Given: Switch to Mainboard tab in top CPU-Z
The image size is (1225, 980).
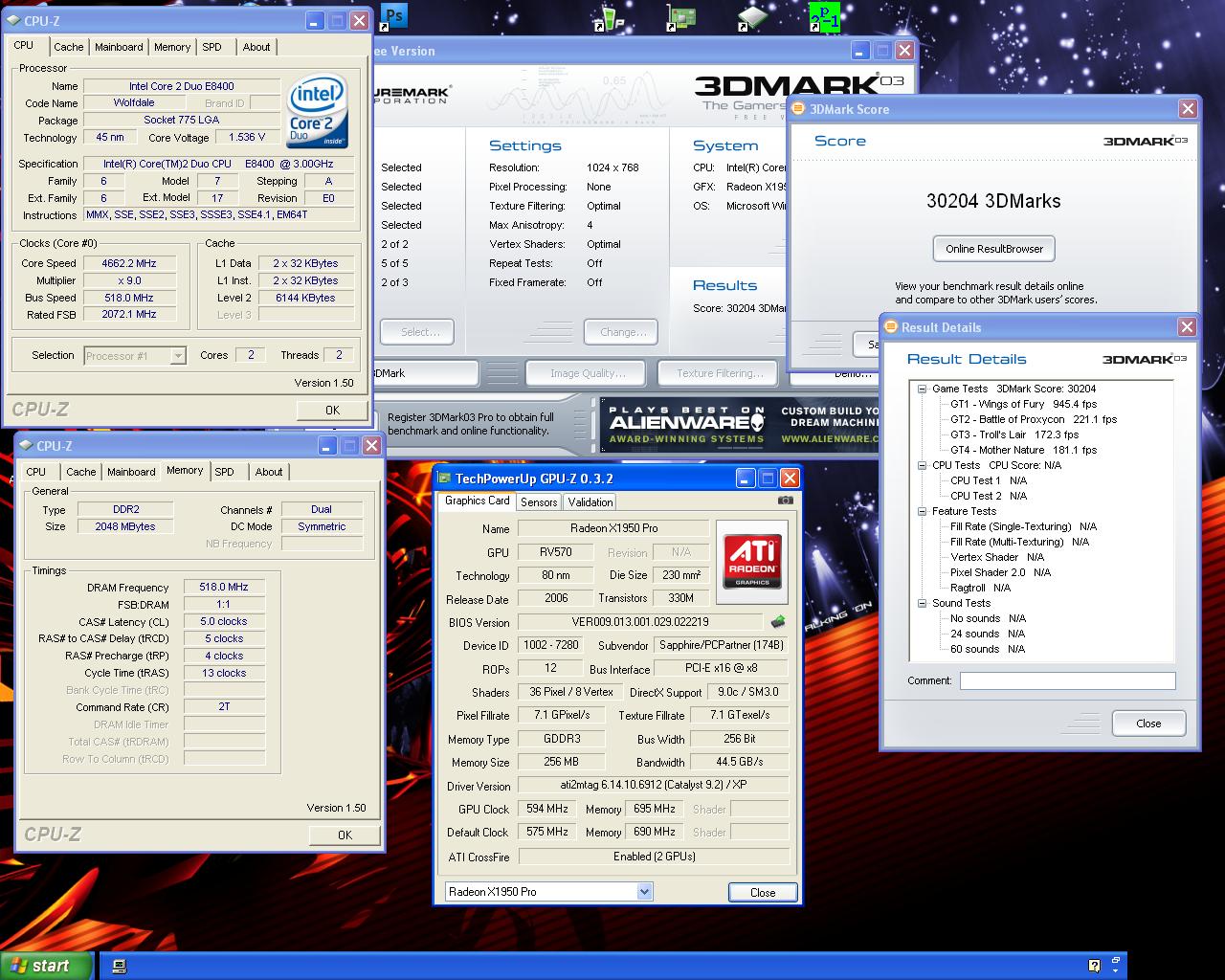Looking at the screenshot, I should (119, 47).
